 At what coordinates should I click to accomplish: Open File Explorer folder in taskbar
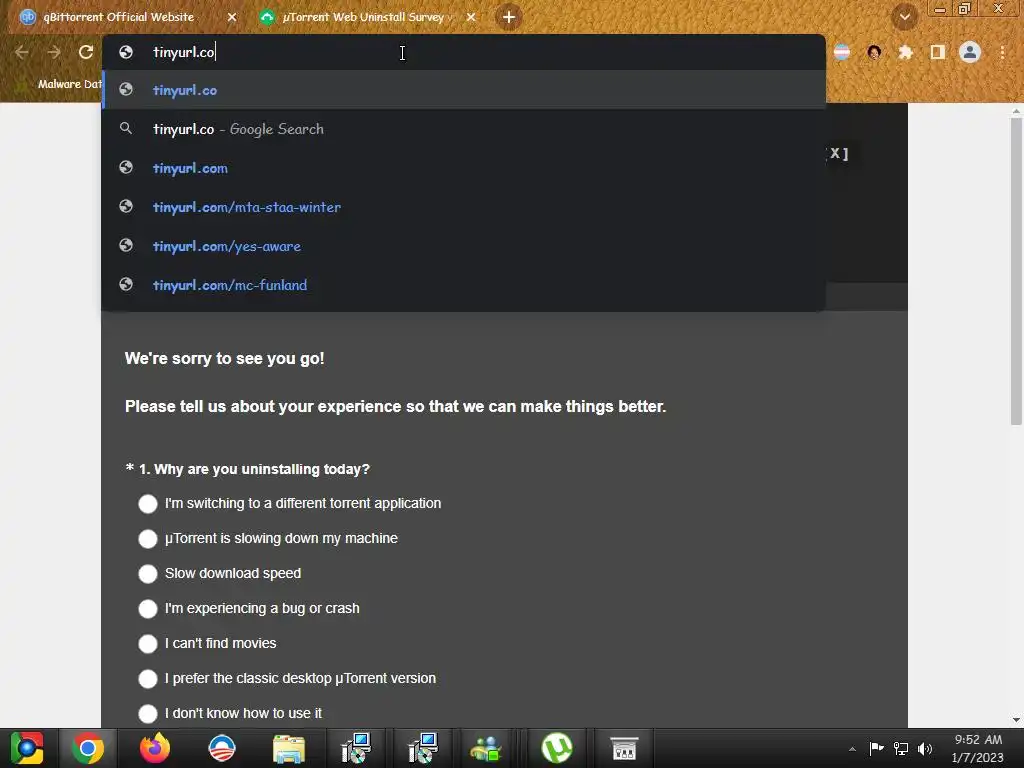click(289, 748)
